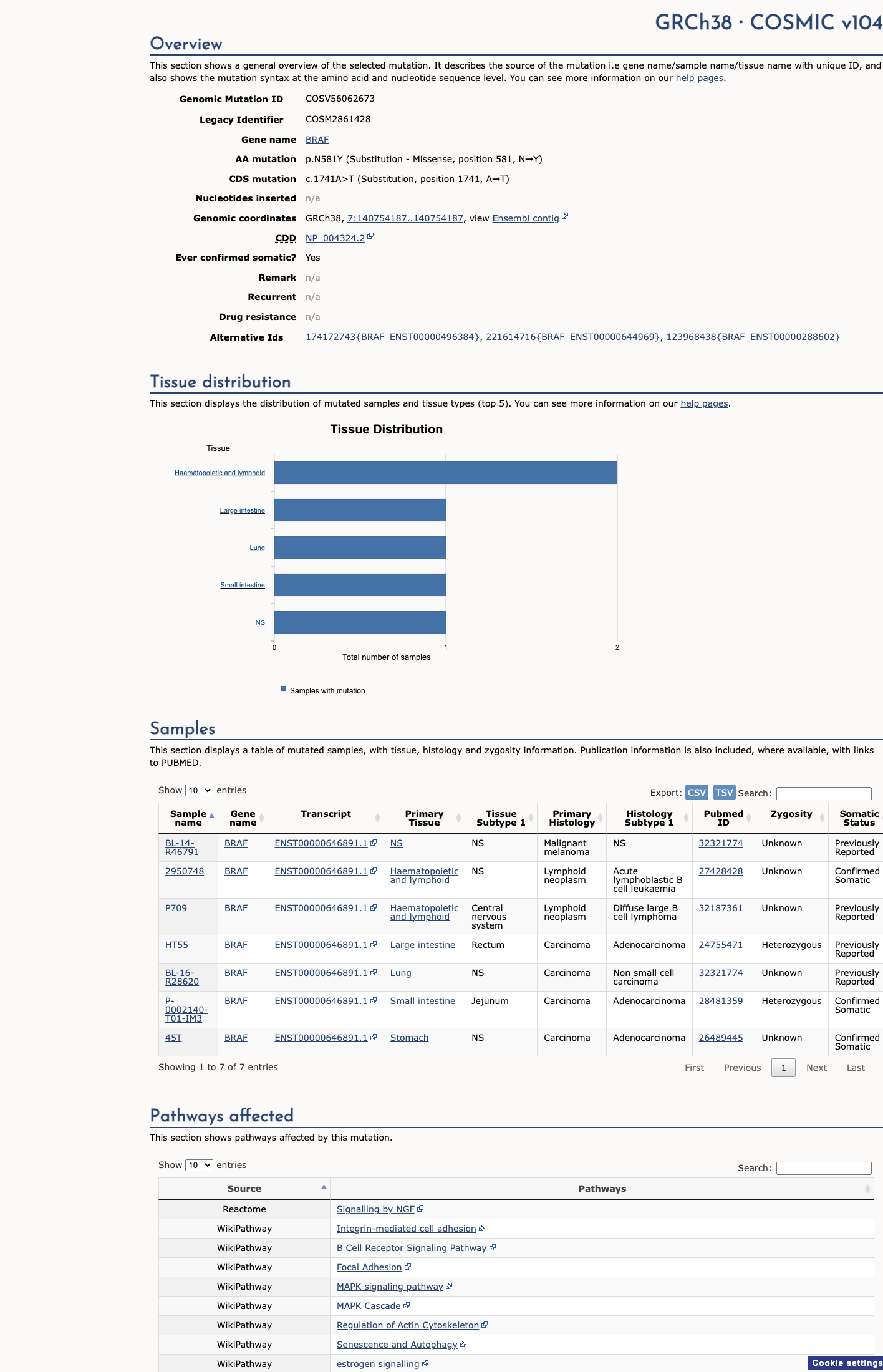Sort pathways table by Pathways column
The image size is (883, 1372).
tap(602, 1189)
